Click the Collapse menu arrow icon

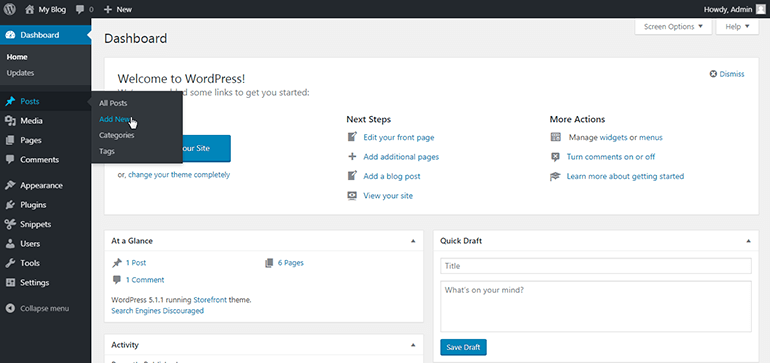click(x=10, y=308)
